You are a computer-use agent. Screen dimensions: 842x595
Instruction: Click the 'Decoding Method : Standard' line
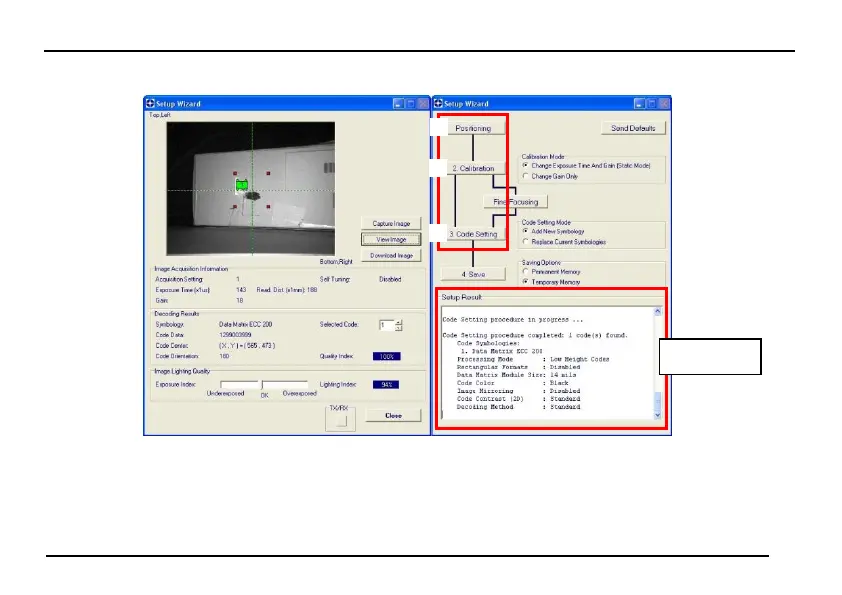[x=518, y=407]
